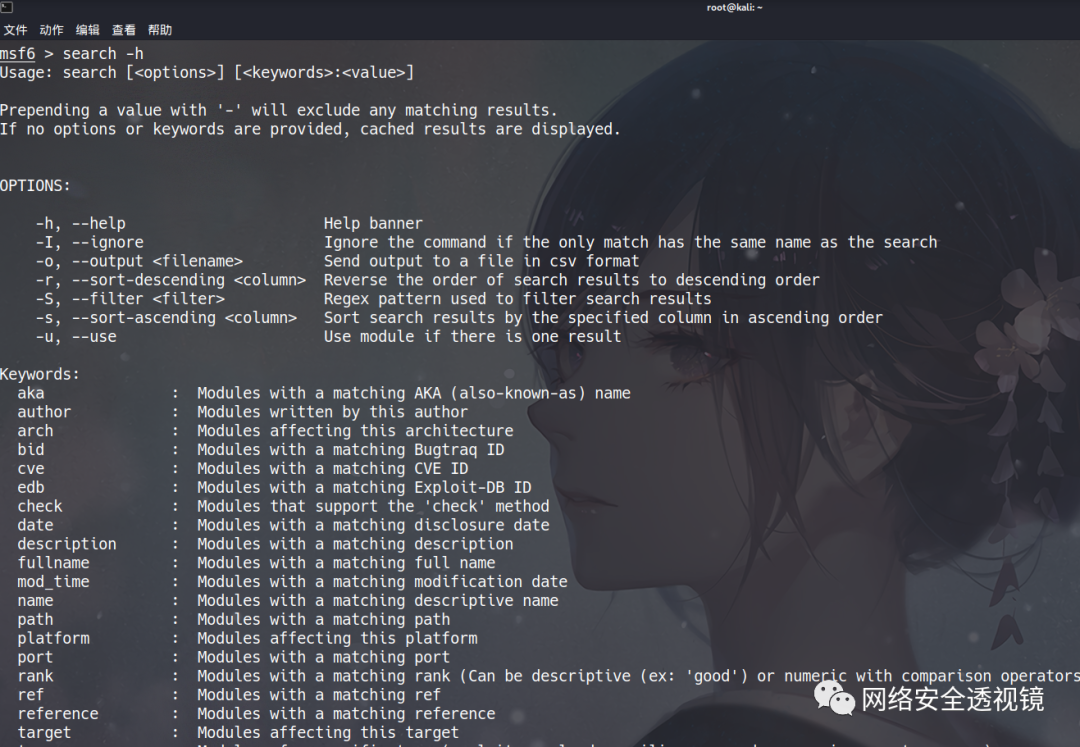
Task: Click 'Modules with a matching disclosure date'
Action: coord(373,525)
